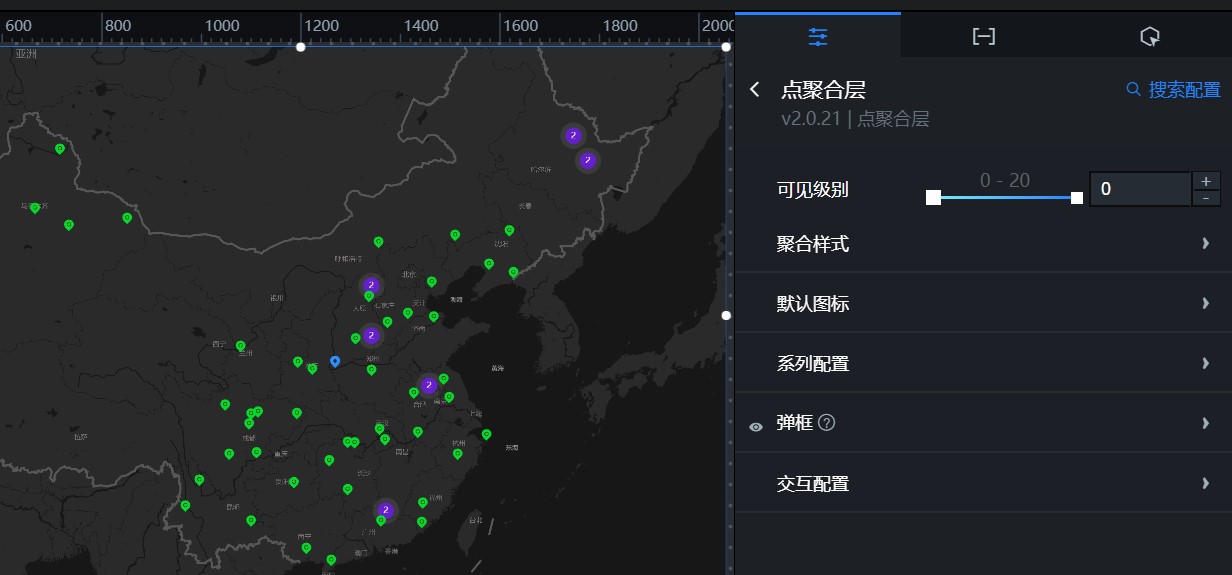Click the top-center selection handle on canvas
Screen dimensions: 1232x575
click(300, 47)
